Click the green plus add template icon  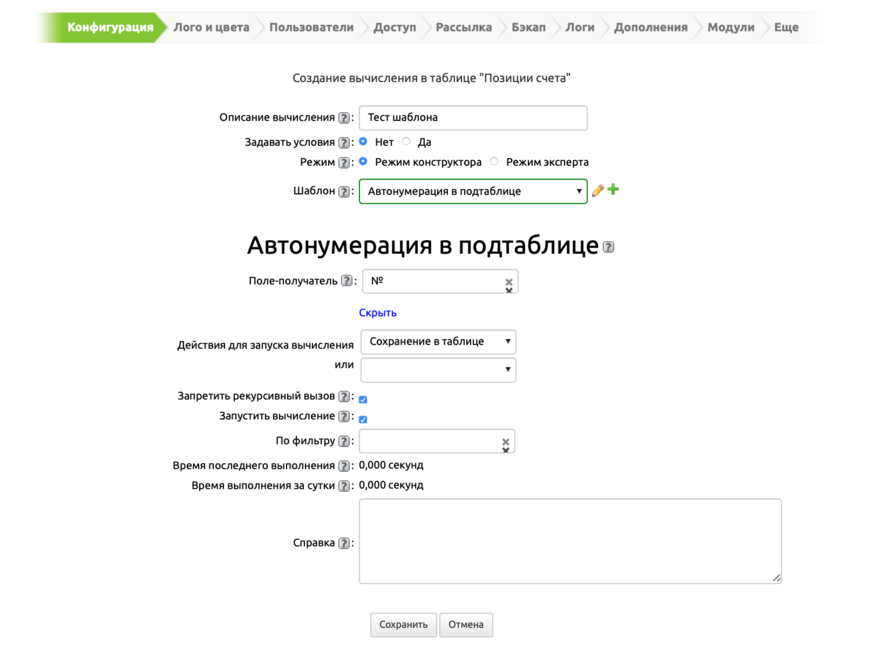tap(613, 189)
